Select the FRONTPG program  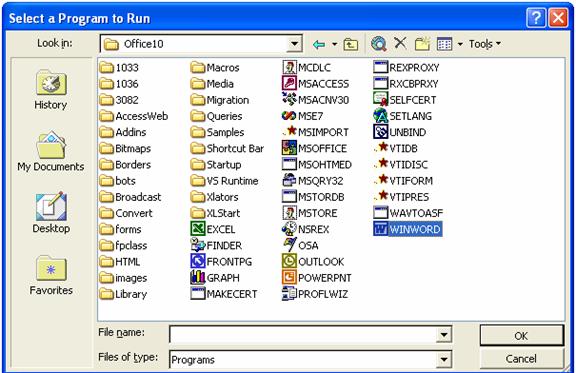pos(221,262)
